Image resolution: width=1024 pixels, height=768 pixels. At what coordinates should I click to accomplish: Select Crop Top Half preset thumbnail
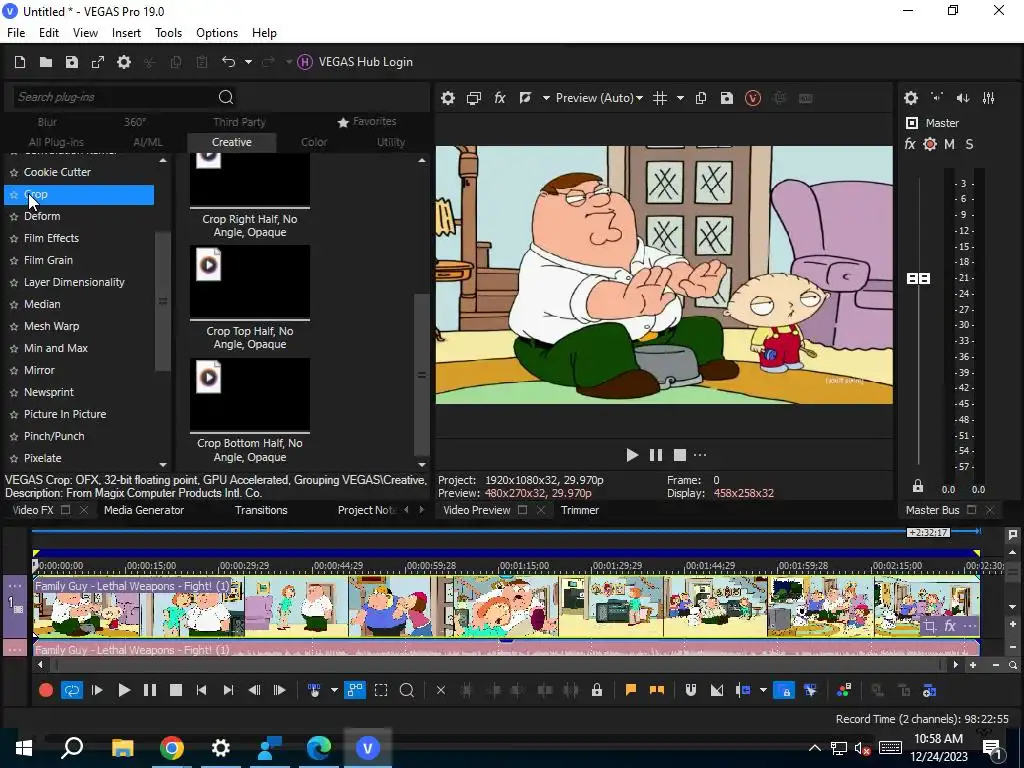click(x=250, y=282)
